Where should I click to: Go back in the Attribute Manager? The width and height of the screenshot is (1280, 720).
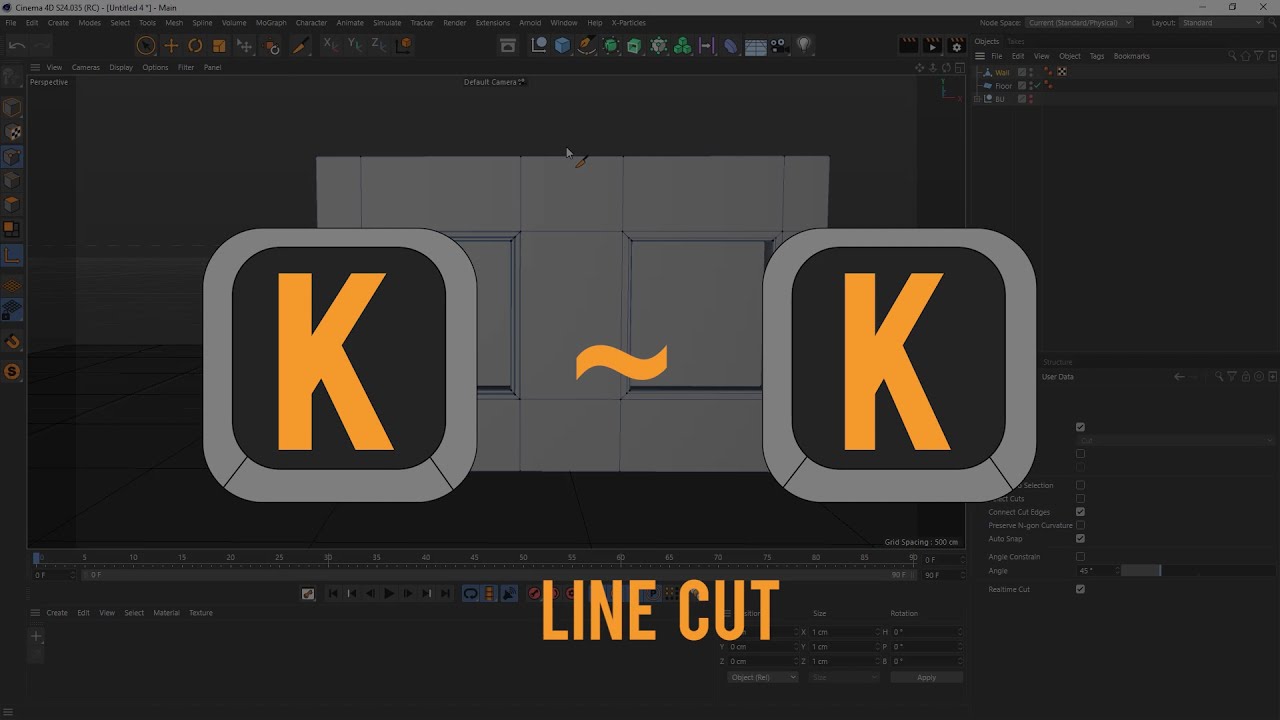point(1179,376)
